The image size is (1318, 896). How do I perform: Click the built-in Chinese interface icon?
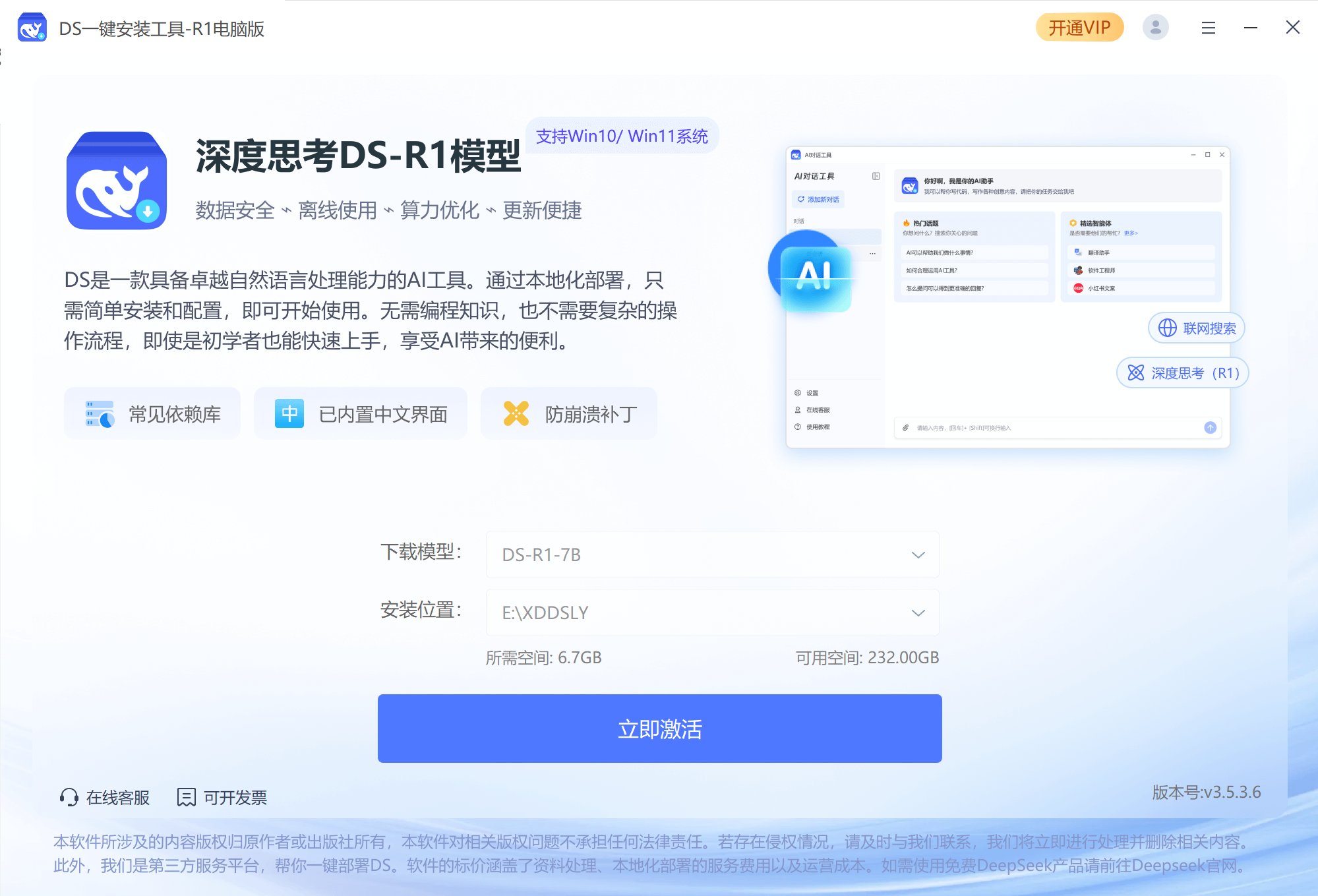click(x=289, y=413)
